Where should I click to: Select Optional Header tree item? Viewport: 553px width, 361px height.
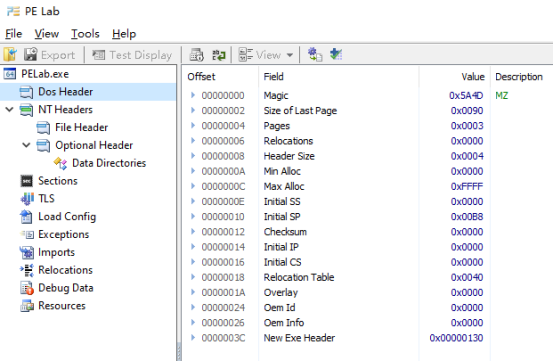pos(94,145)
